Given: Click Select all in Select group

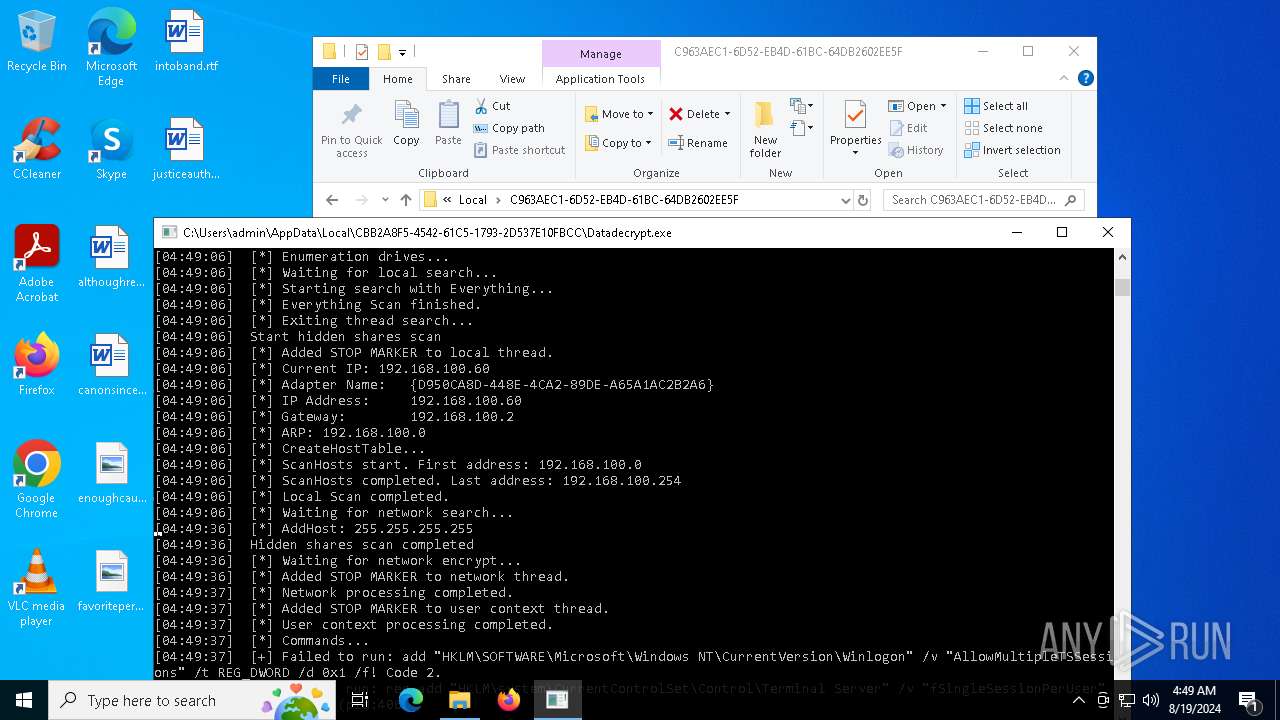Looking at the screenshot, I should coord(996,106).
